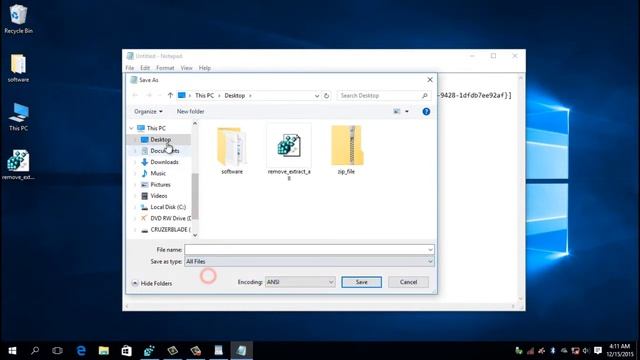This screenshot has width=640, height=360.
Task: Select Pictures in the navigation tree
Action: coord(160,184)
